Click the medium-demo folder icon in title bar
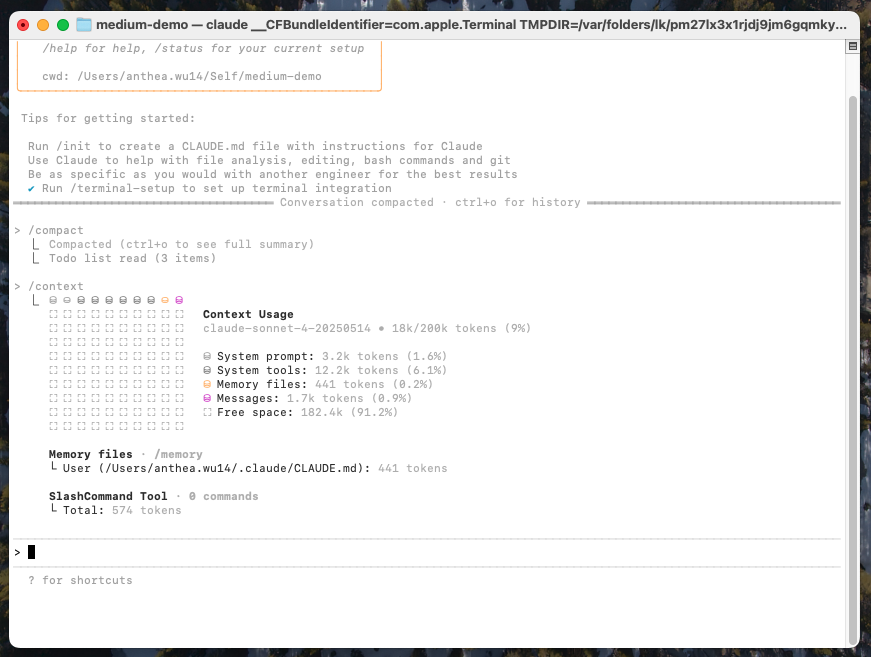 [x=84, y=24]
